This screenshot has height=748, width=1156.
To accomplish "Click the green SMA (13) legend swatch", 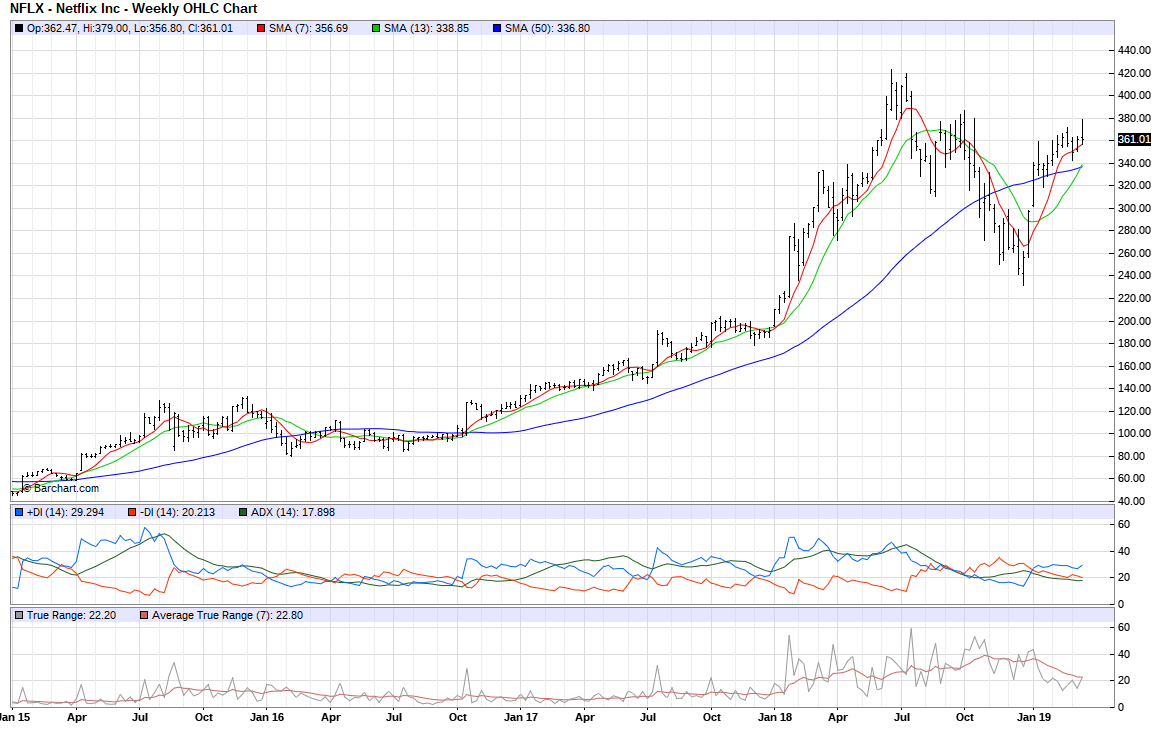I will pyautogui.click(x=376, y=28).
